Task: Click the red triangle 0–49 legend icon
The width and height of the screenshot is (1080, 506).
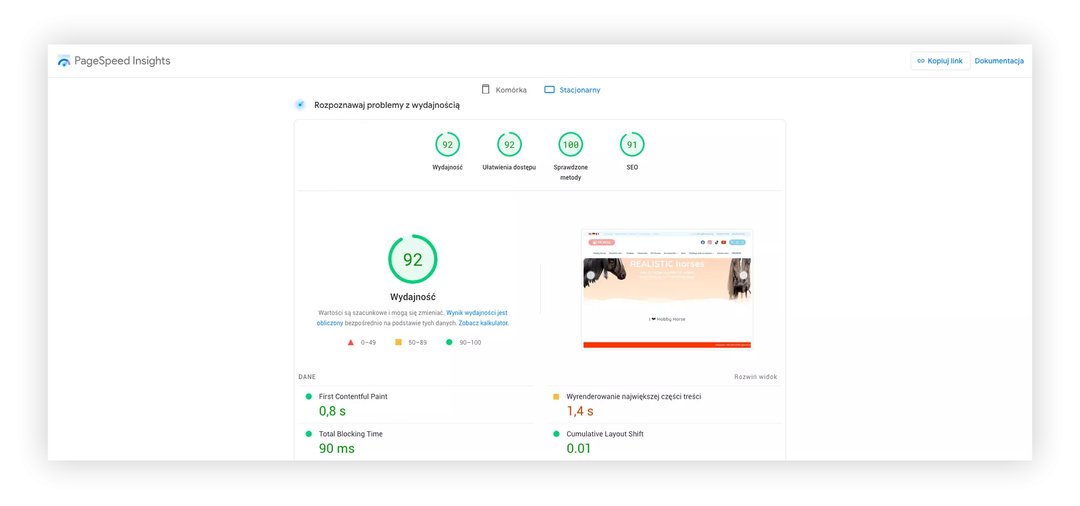Action: pyautogui.click(x=350, y=342)
